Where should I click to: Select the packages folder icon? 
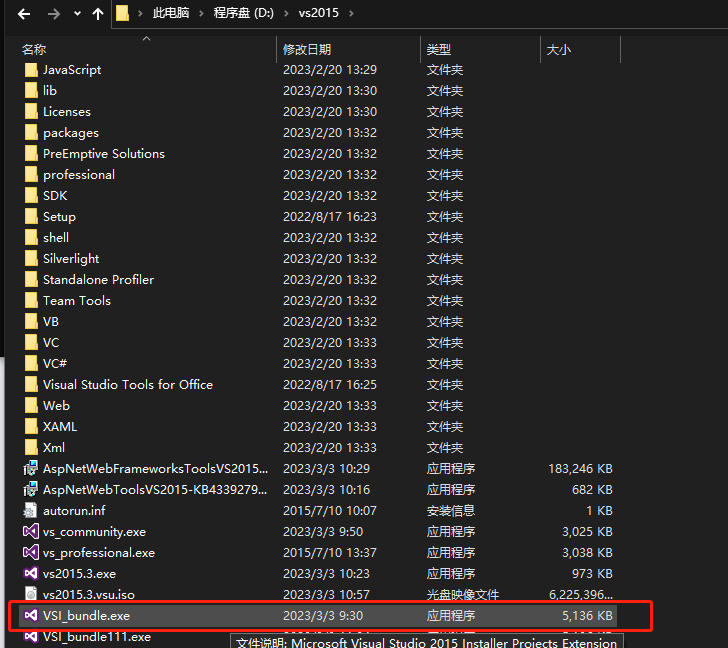pos(31,133)
